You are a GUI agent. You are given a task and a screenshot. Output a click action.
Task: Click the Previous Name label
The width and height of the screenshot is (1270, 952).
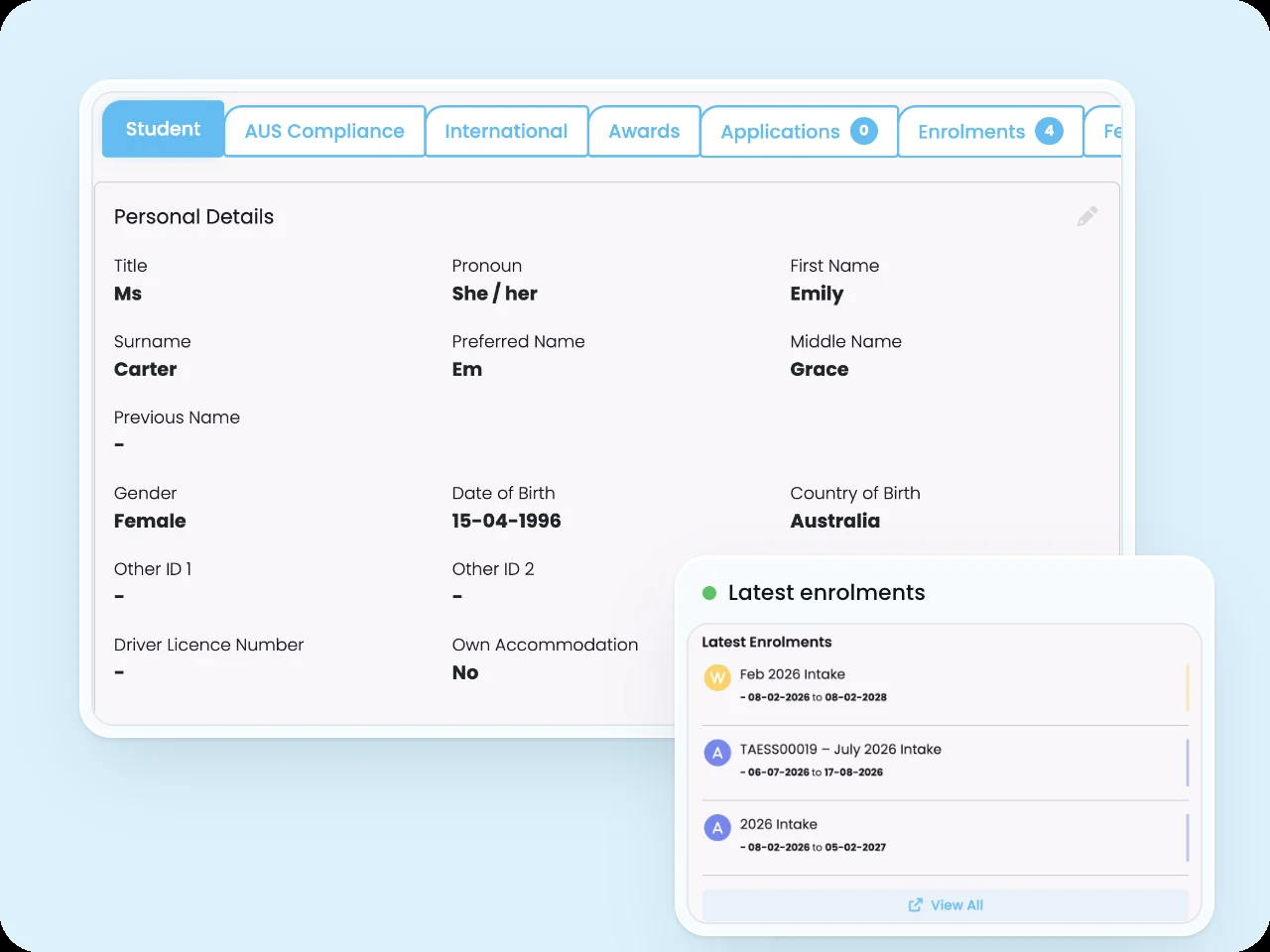pos(177,417)
